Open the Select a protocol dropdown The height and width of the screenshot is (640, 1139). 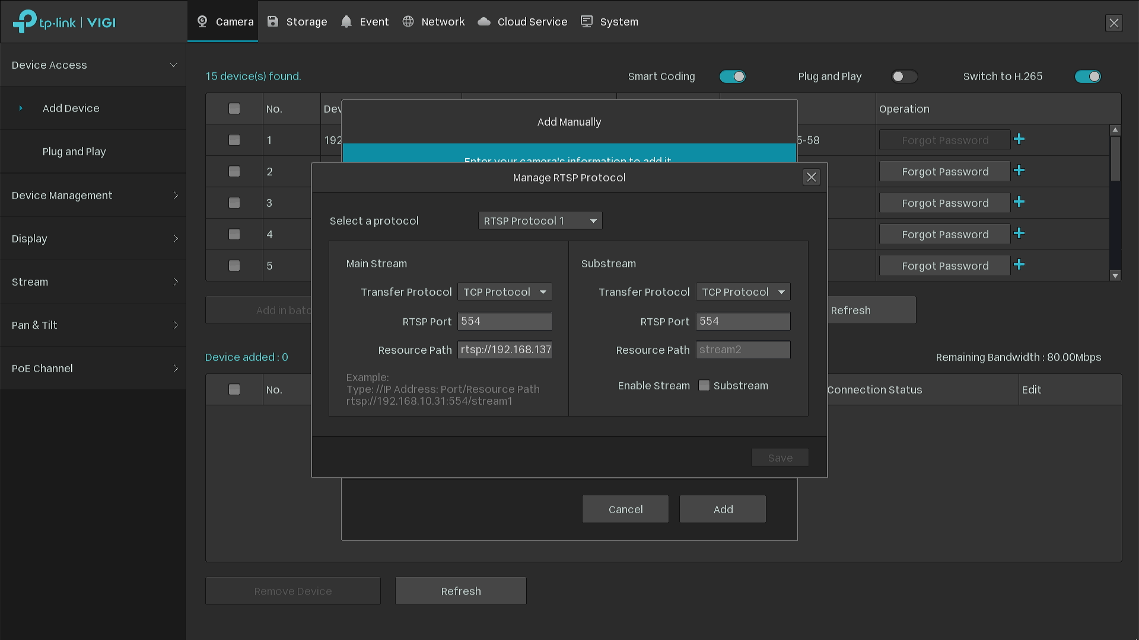[540, 221]
